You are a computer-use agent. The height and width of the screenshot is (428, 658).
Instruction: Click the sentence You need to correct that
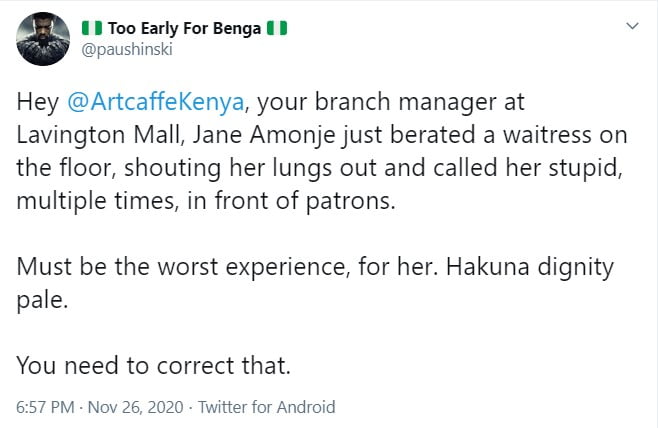pos(154,365)
